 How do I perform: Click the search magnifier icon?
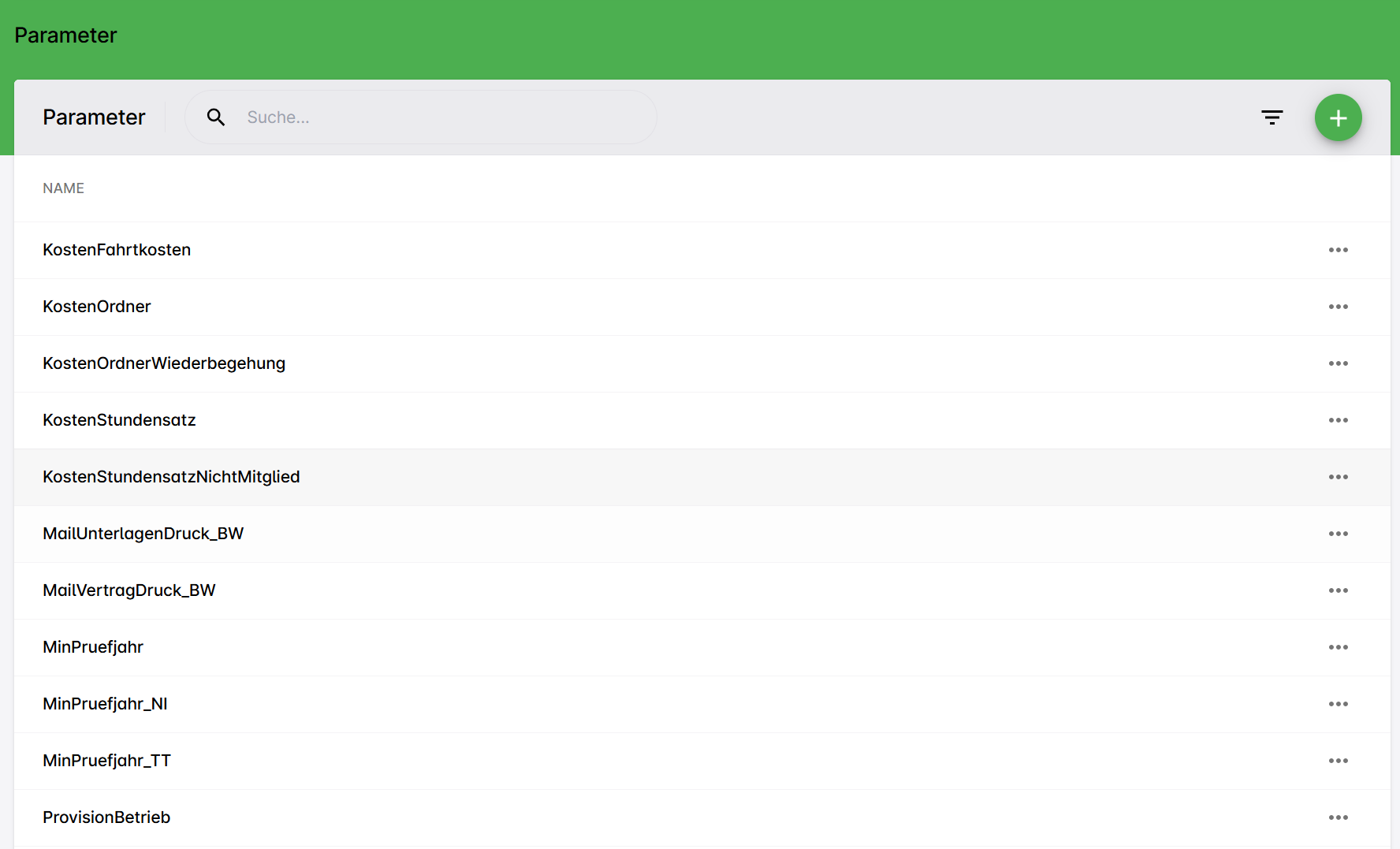[216, 117]
